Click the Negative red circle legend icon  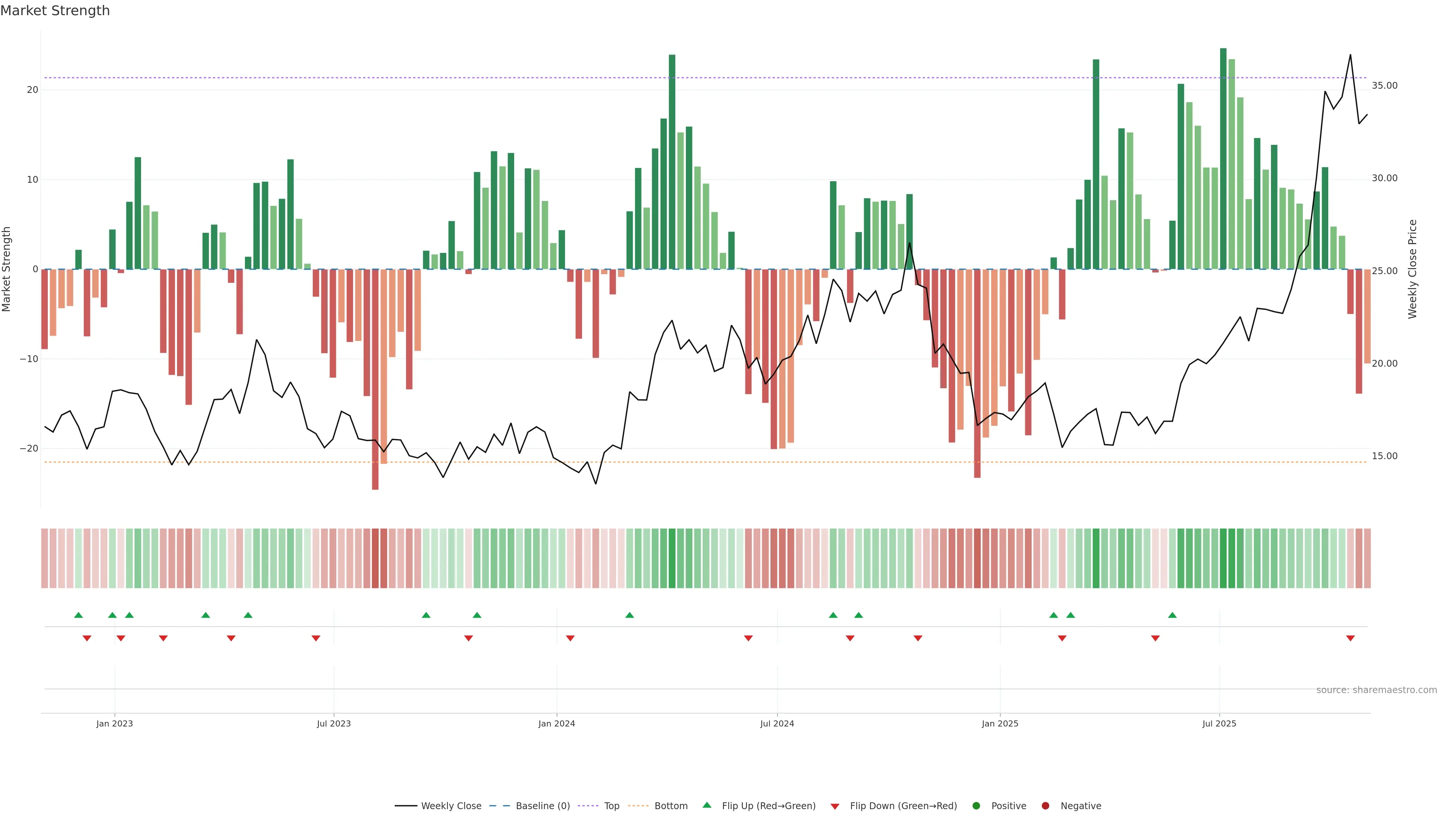click(x=1045, y=805)
